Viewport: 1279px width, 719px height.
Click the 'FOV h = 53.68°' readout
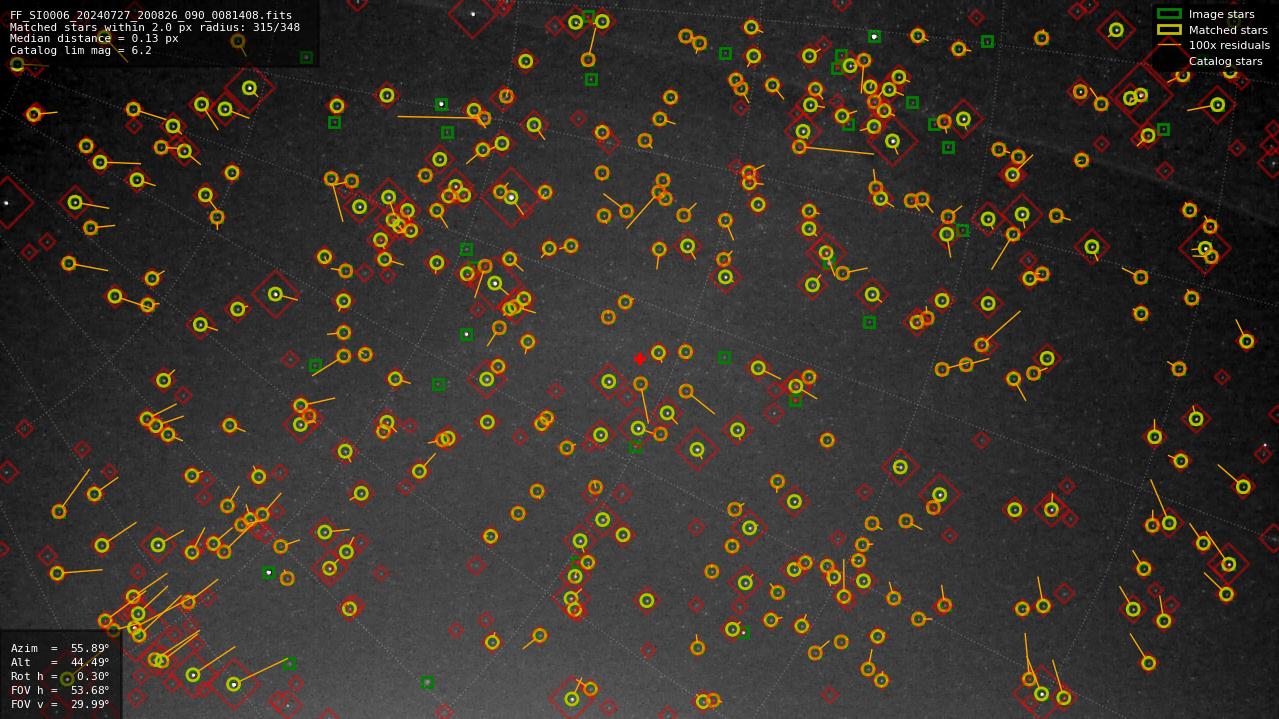pos(60,690)
